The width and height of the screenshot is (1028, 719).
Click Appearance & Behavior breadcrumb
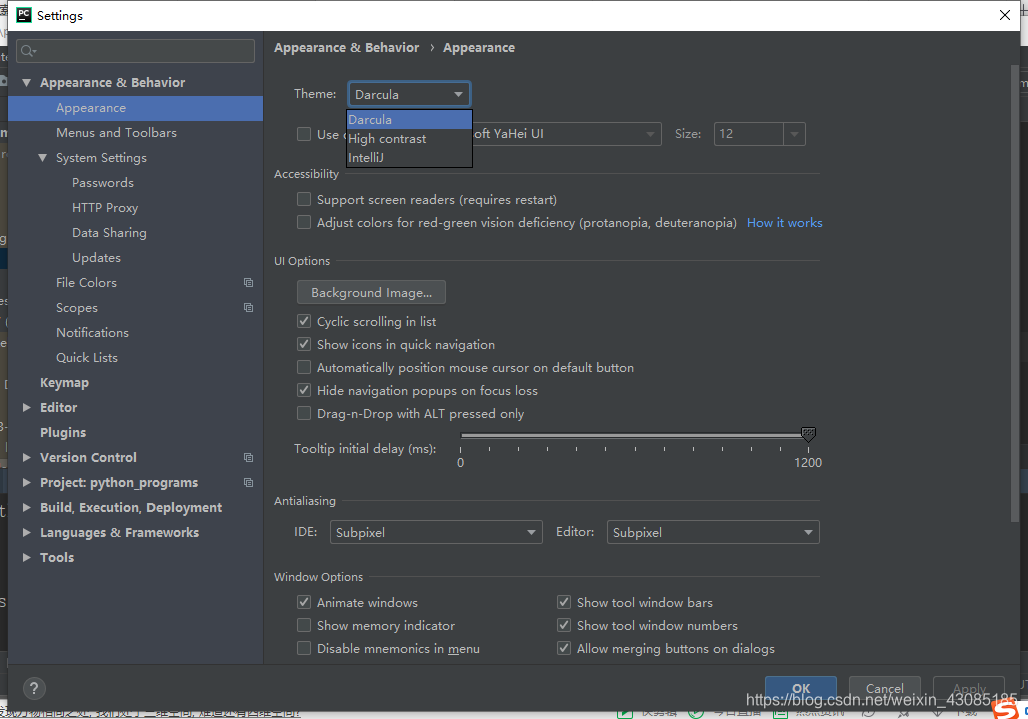click(346, 48)
